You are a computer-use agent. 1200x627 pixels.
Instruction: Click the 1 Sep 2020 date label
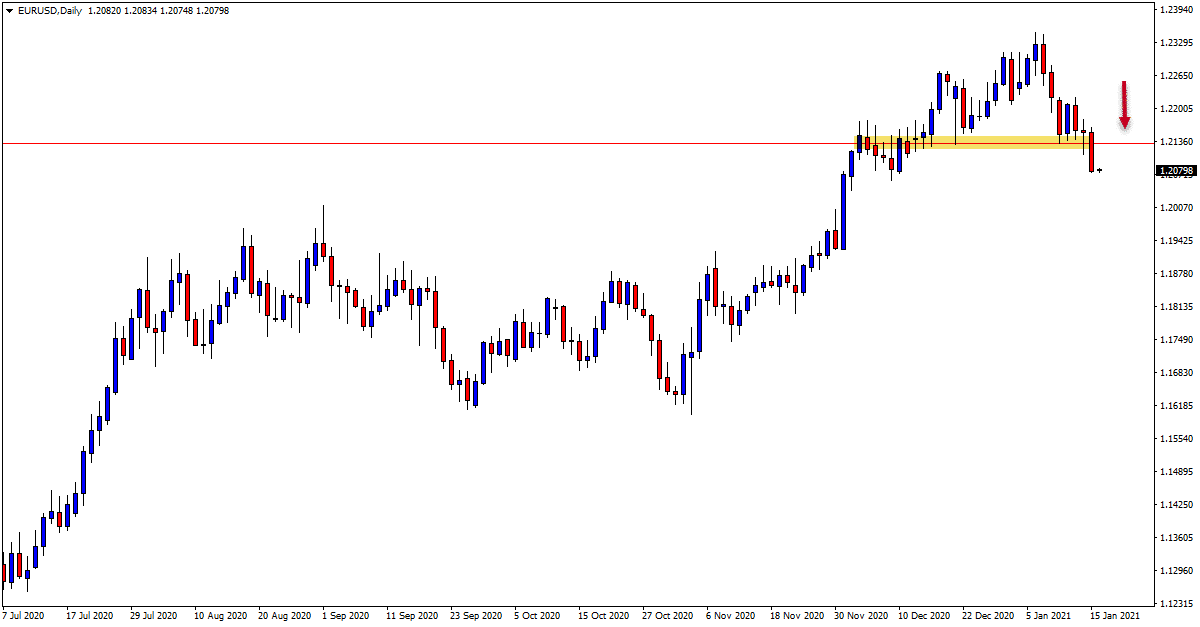click(345, 616)
